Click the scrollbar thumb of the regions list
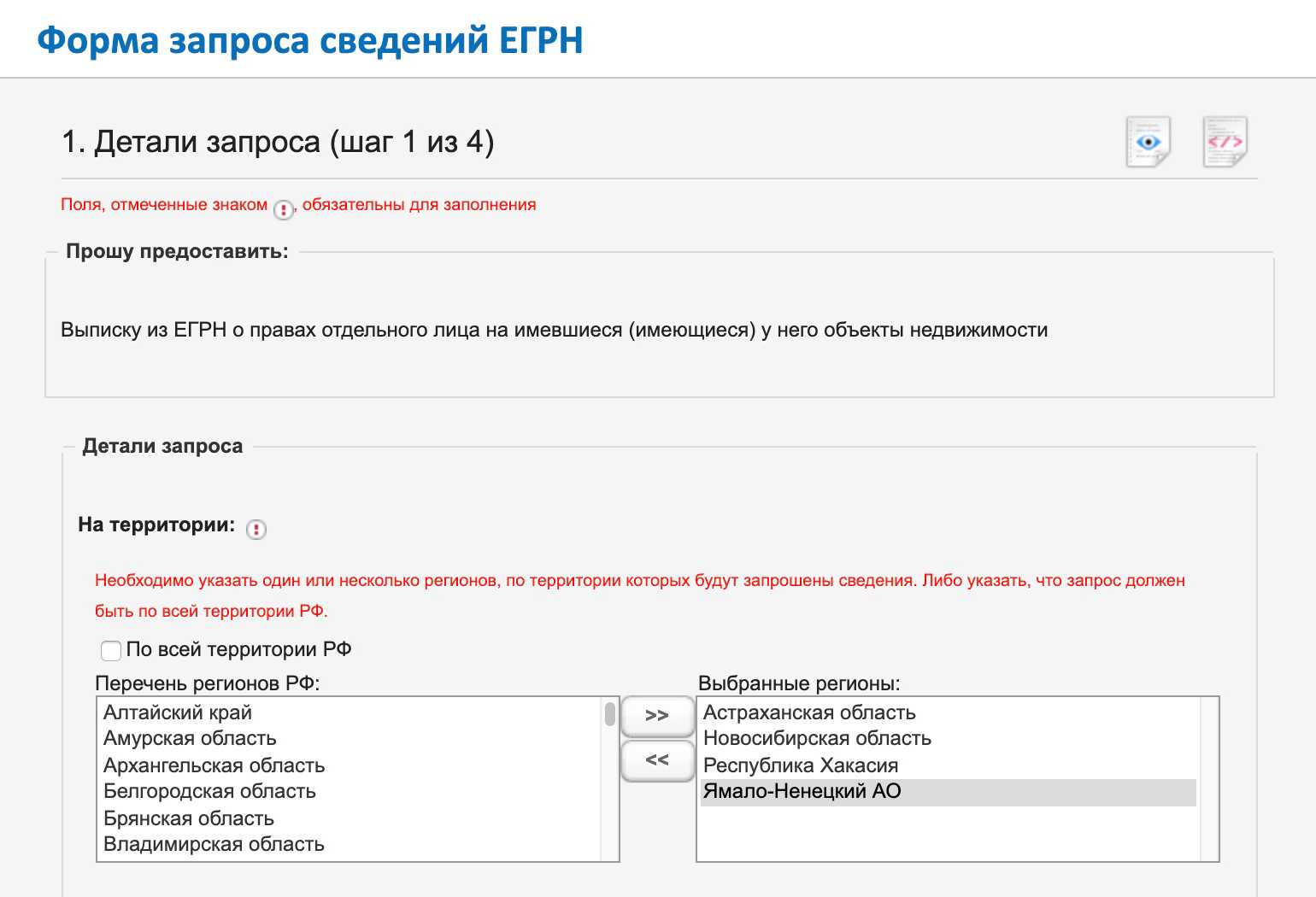 pos(609,713)
